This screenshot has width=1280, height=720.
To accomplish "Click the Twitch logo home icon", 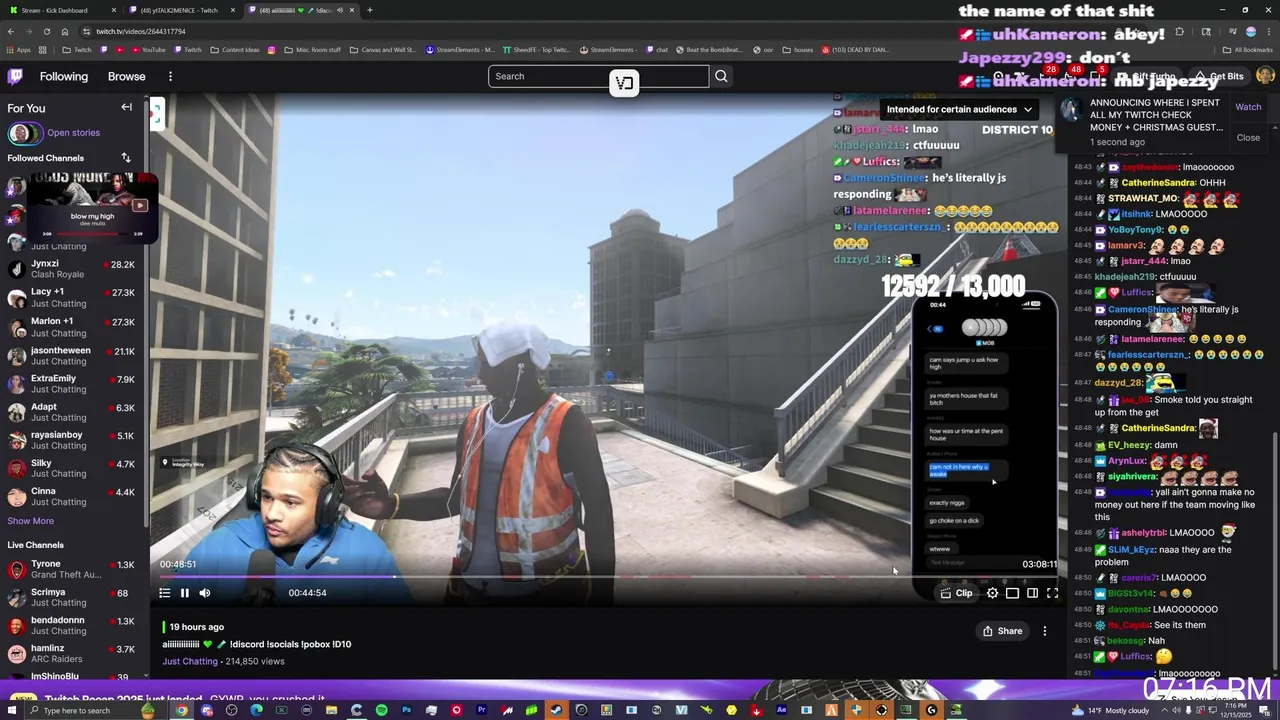I will click(15, 76).
